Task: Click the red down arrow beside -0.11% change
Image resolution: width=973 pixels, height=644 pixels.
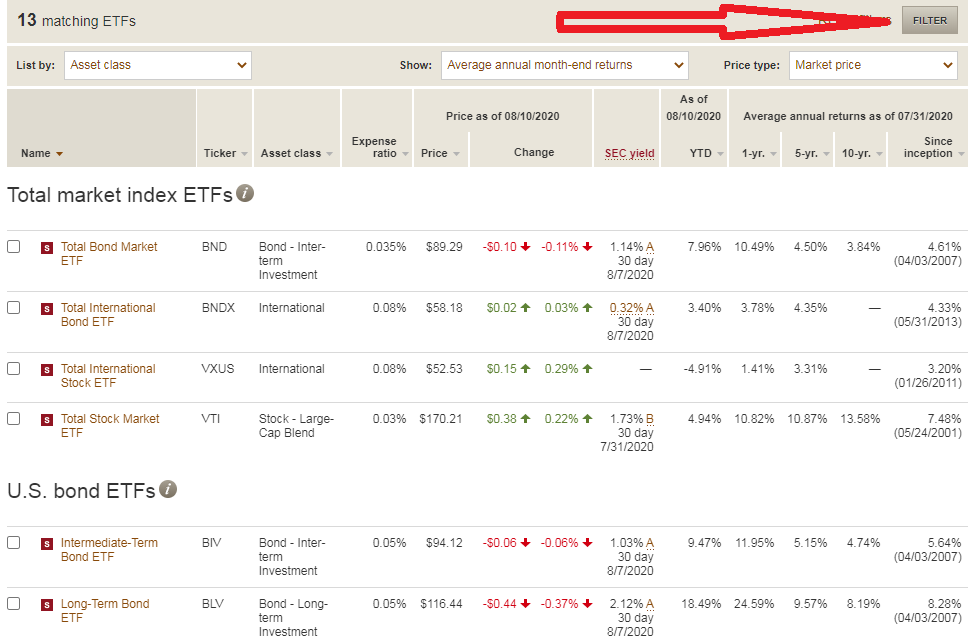Action: [588, 247]
